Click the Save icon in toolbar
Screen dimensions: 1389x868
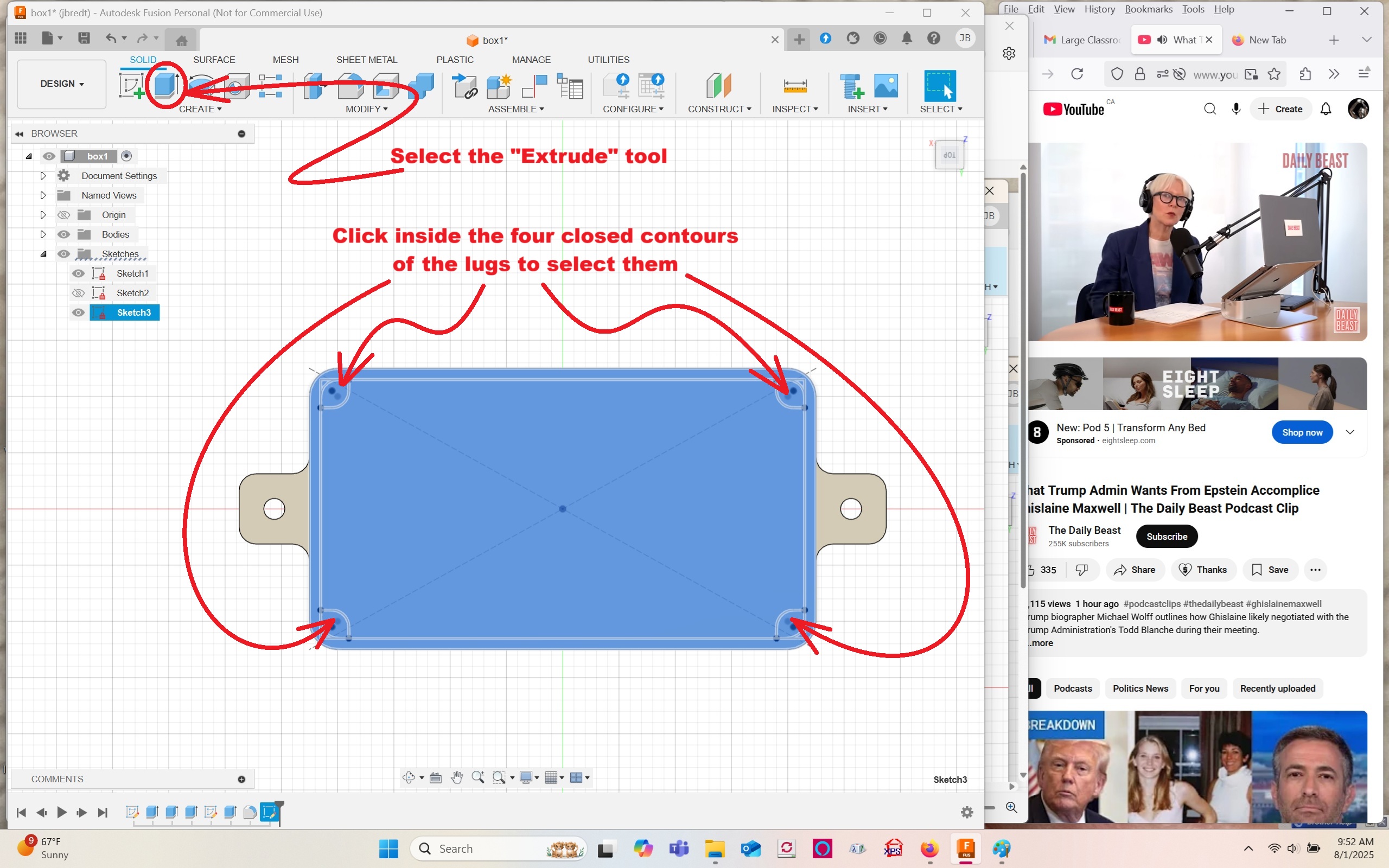[x=84, y=39]
